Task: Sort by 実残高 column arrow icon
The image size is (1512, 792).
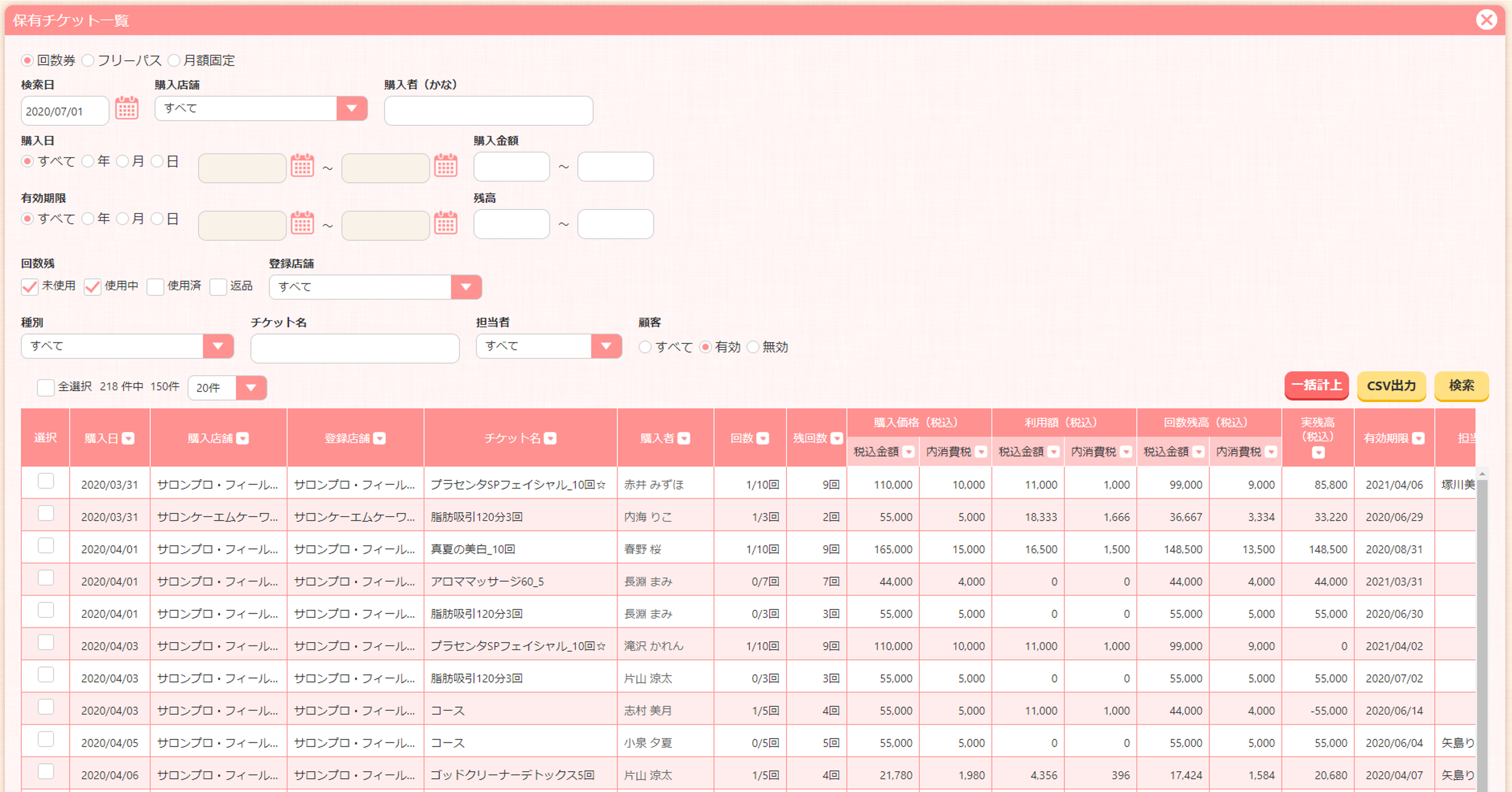Action: point(1318,452)
